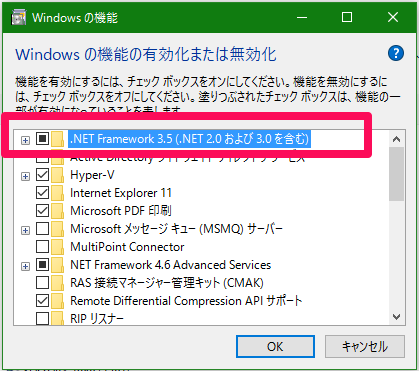Click the folder icon beside RIP リスナー
The height and width of the screenshot is (371, 419).
57,318
